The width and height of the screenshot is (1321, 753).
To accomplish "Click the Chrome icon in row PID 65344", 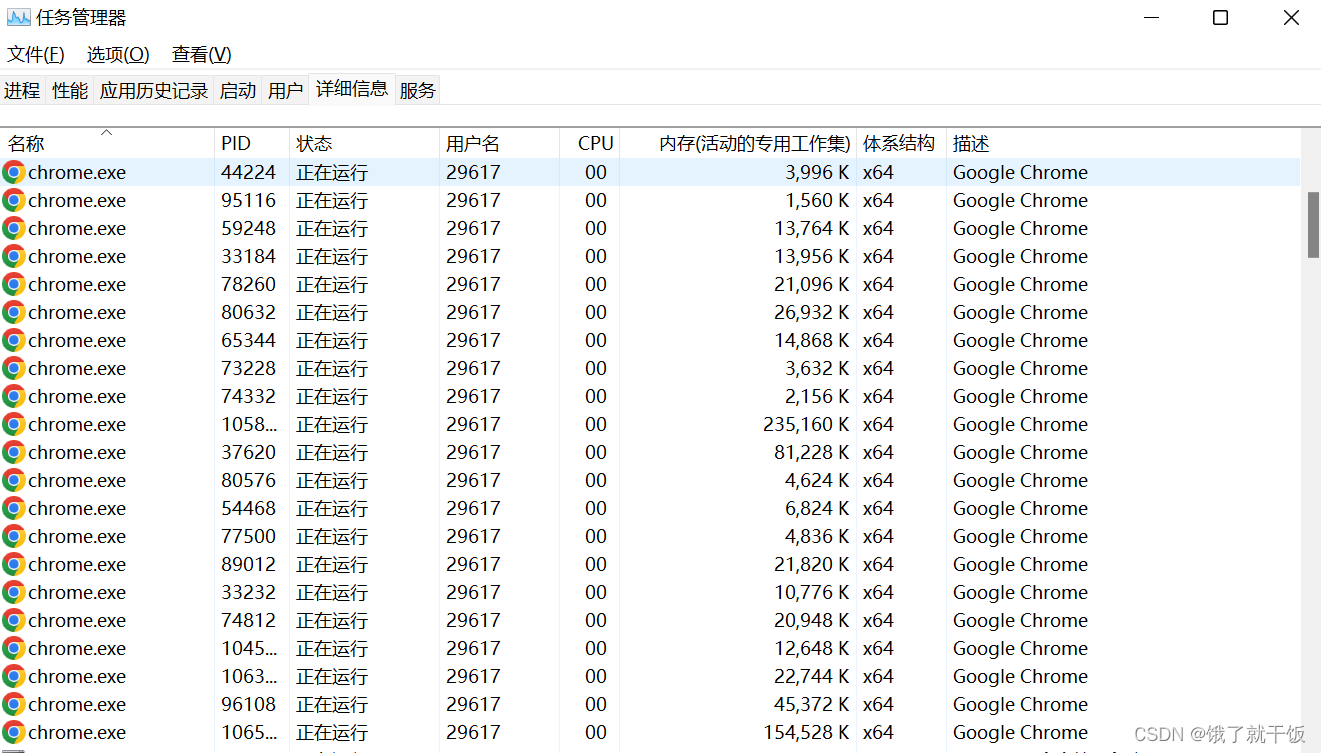I will point(14,340).
